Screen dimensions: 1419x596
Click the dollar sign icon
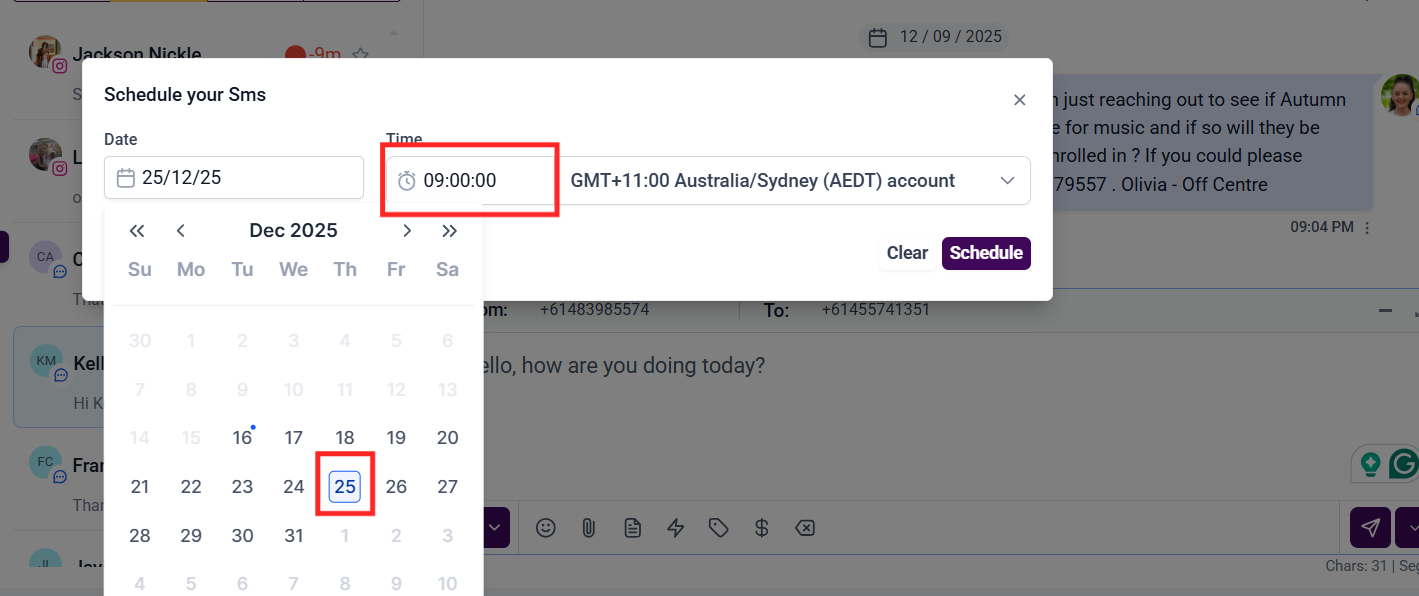(761, 527)
